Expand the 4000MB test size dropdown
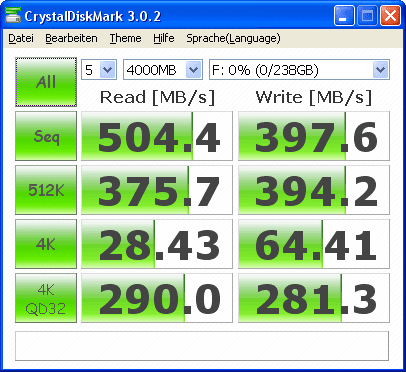 [194, 70]
